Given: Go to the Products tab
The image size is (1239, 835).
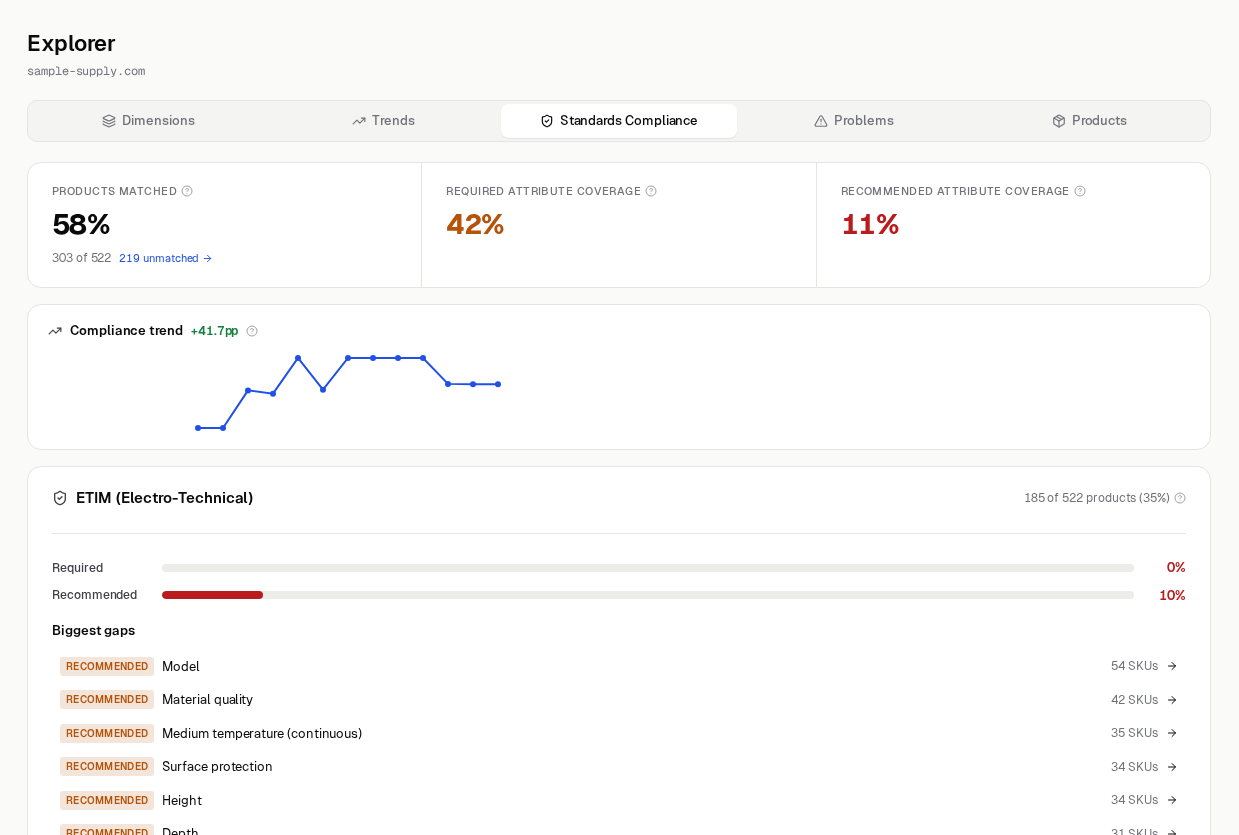Looking at the screenshot, I should (x=1089, y=121).
